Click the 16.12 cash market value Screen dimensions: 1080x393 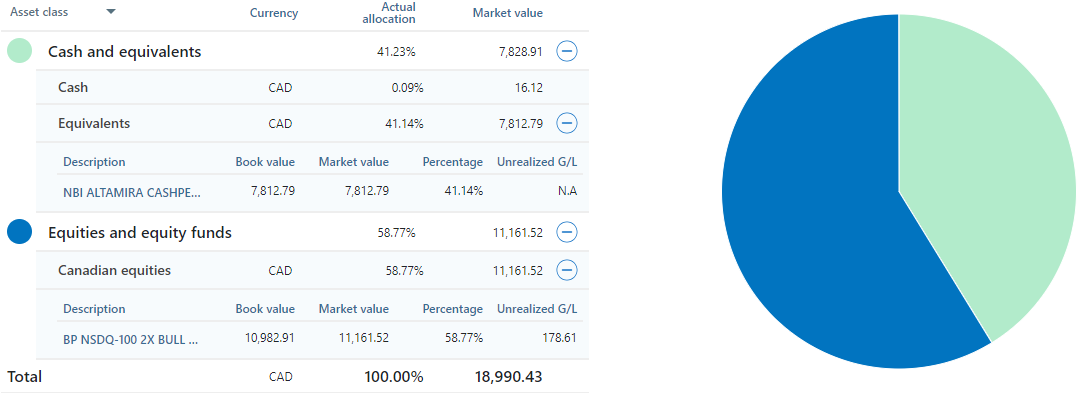click(528, 88)
